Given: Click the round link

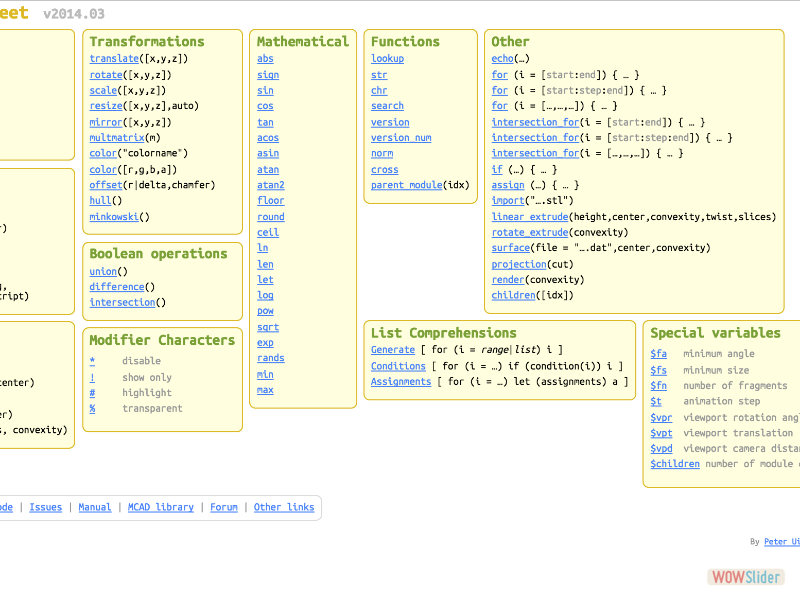Looking at the screenshot, I should pos(271,217).
